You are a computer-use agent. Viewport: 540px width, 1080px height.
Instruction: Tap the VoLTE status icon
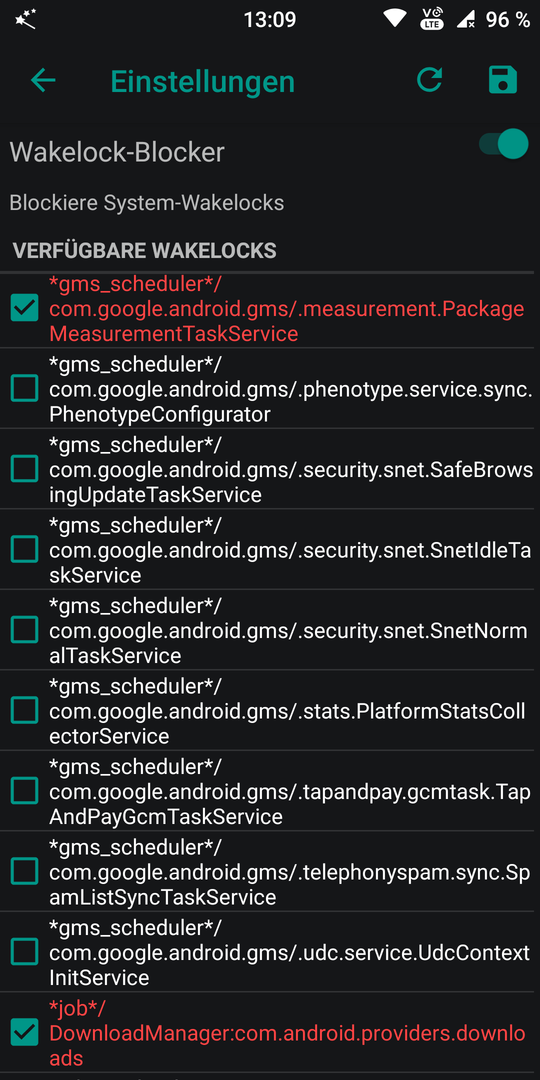click(x=432, y=19)
